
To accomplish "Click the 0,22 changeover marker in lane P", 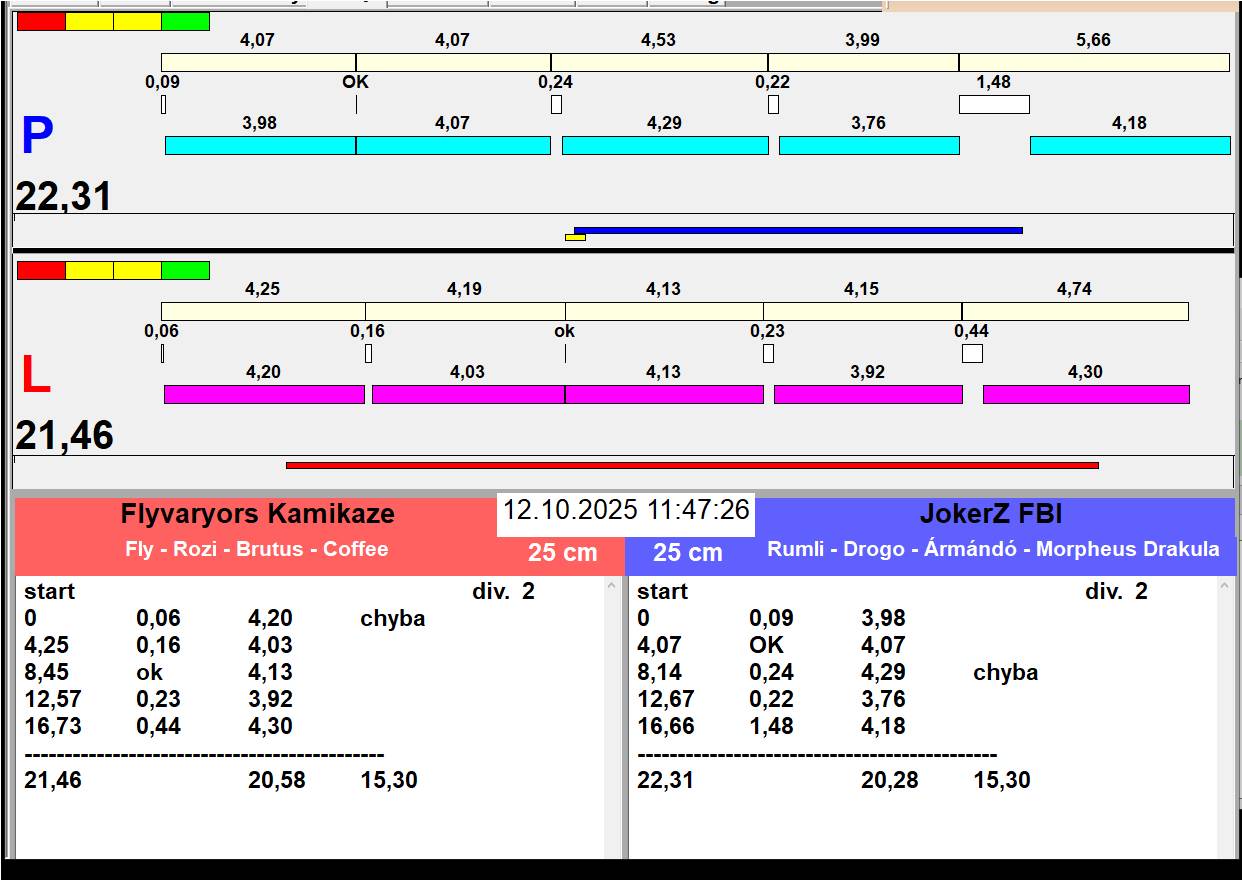I will pos(773,104).
